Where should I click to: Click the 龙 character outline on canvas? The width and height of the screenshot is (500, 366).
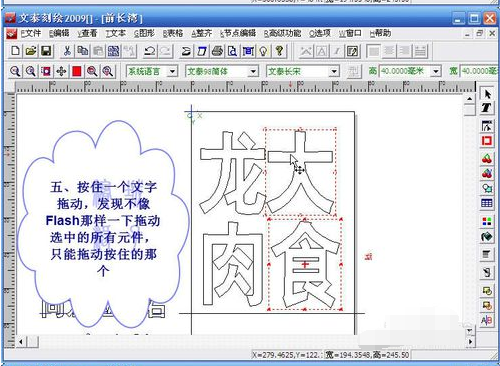(232, 172)
